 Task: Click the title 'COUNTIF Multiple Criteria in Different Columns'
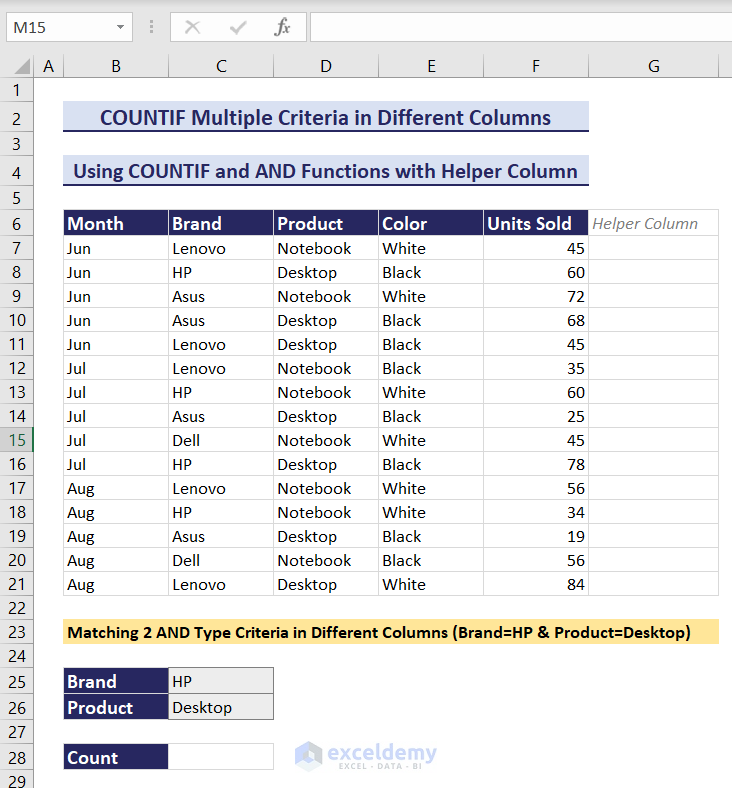coord(326,118)
